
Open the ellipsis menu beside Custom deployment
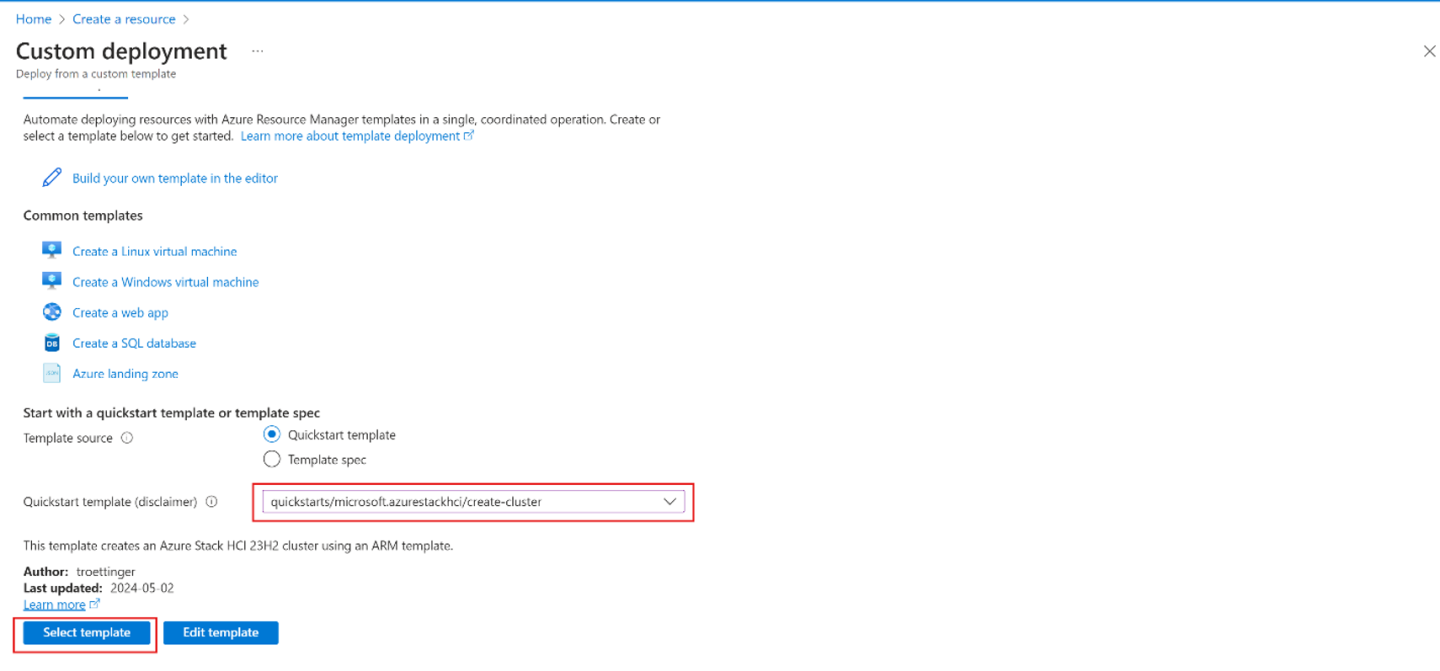pos(257,51)
